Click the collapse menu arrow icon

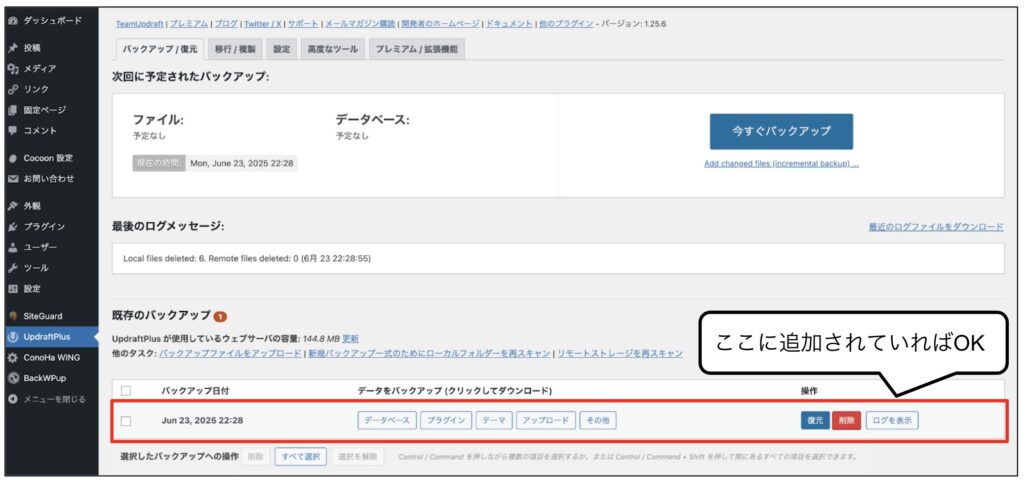12,399
